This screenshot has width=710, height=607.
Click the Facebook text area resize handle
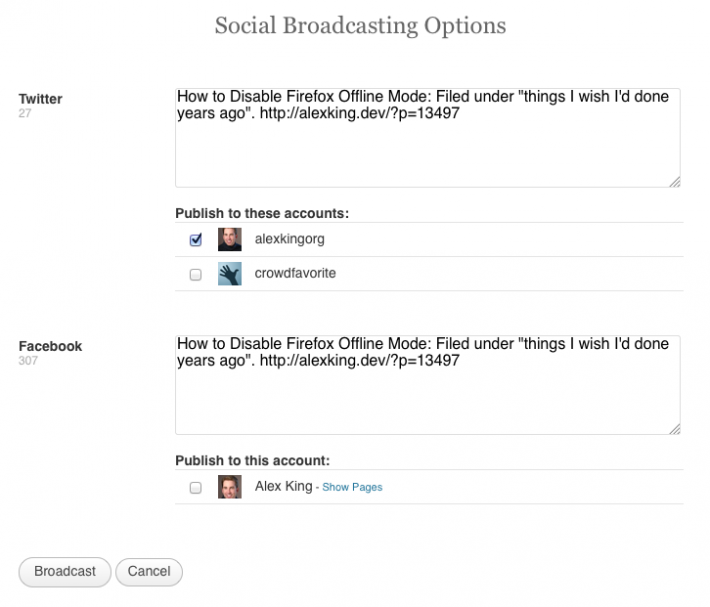(x=675, y=429)
